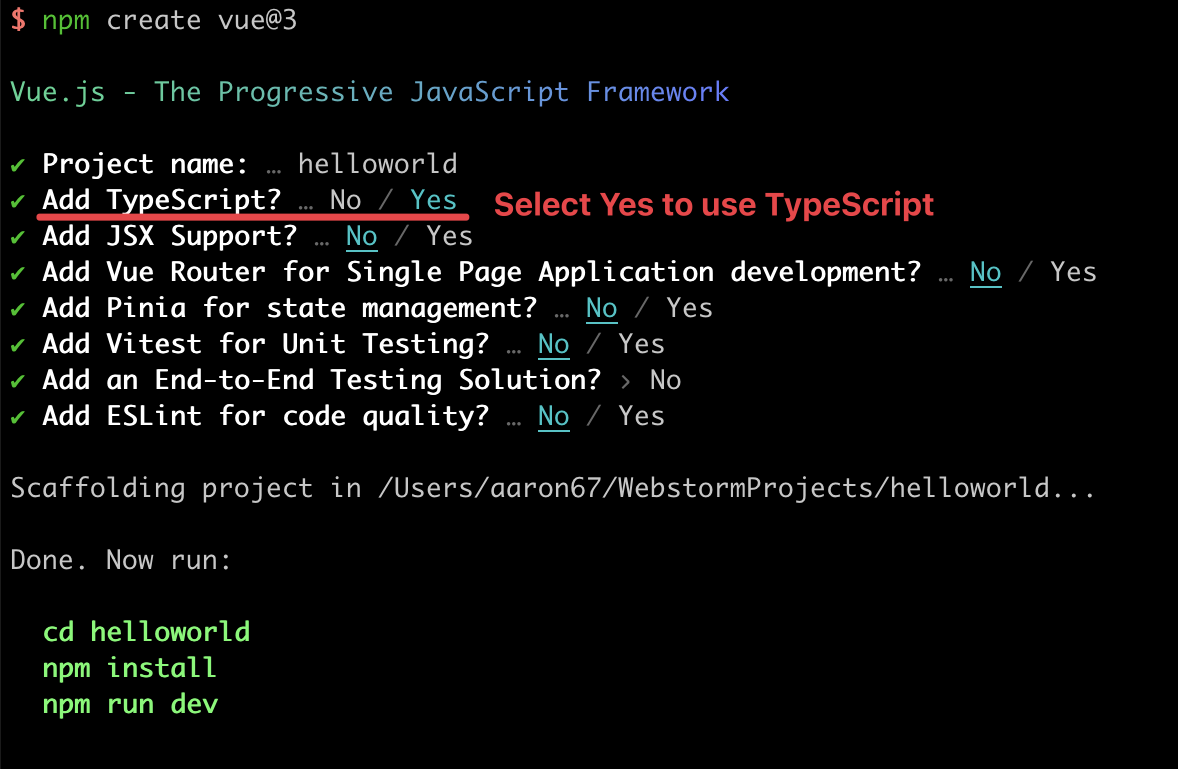Click the checkmark beside Add TypeScript

[18, 200]
